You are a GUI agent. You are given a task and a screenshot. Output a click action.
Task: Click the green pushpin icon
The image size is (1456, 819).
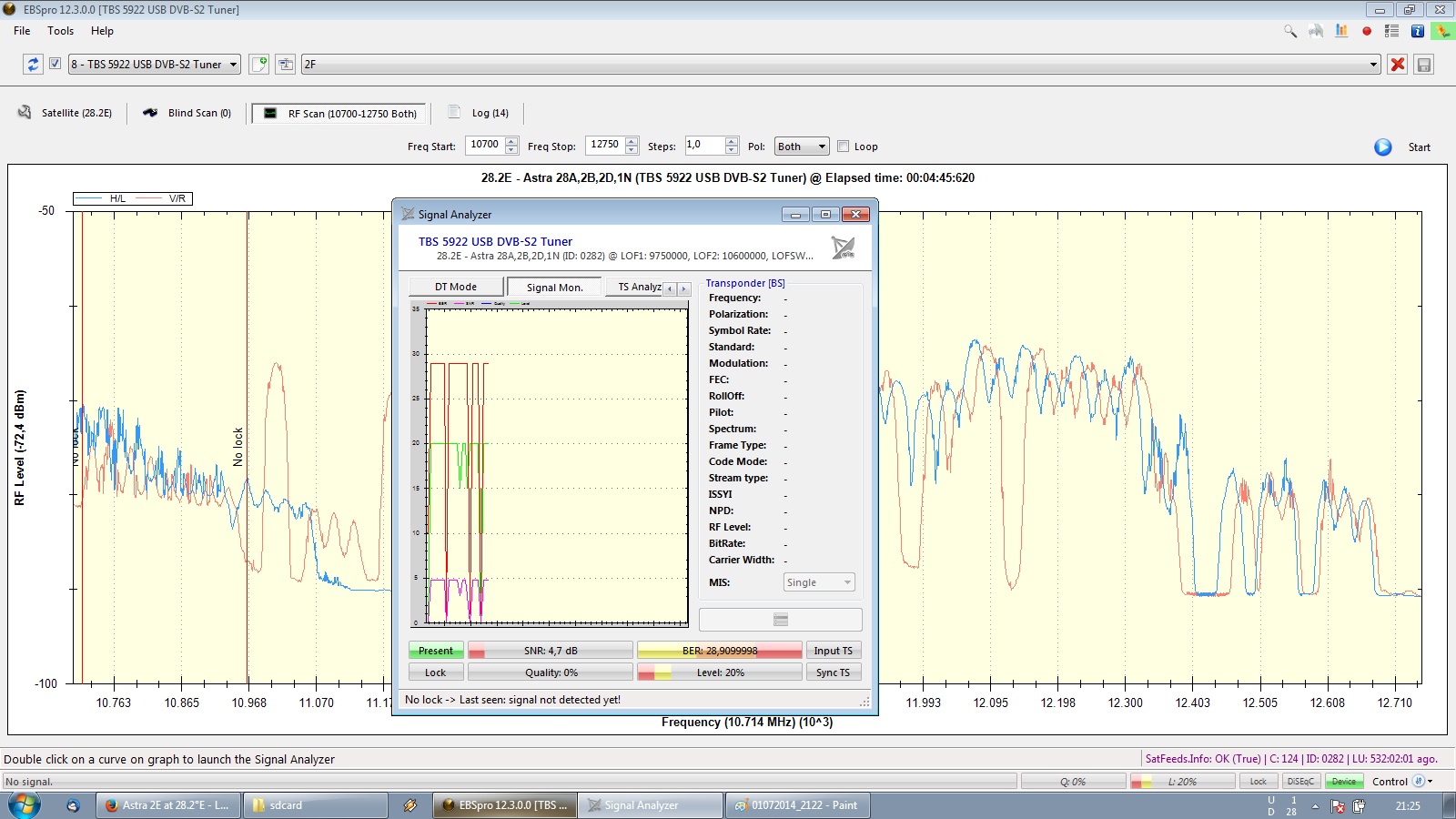coord(1442,31)
